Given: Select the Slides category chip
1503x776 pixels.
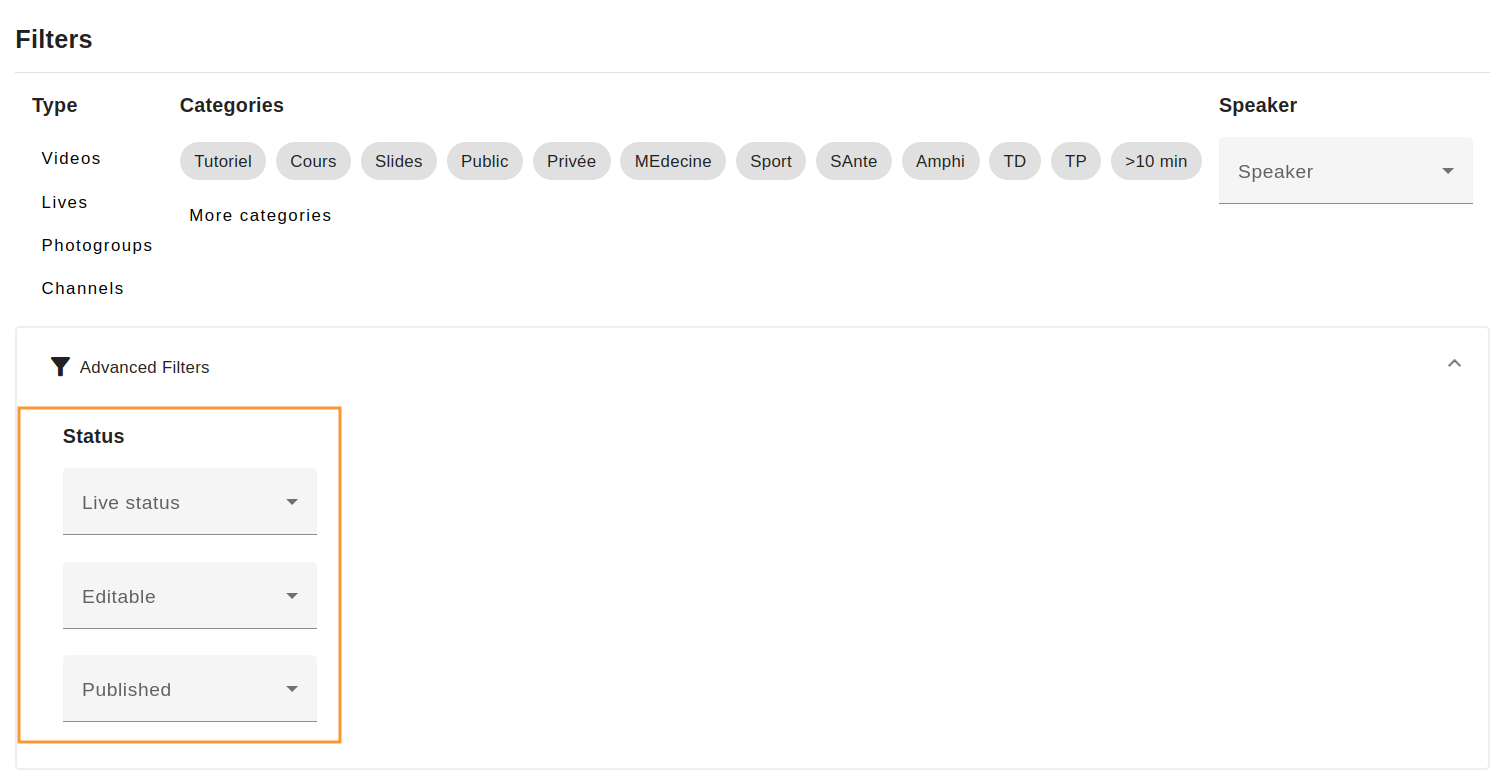Looking at the screenshot, I should pyautogui.click(x=399, y=161).
